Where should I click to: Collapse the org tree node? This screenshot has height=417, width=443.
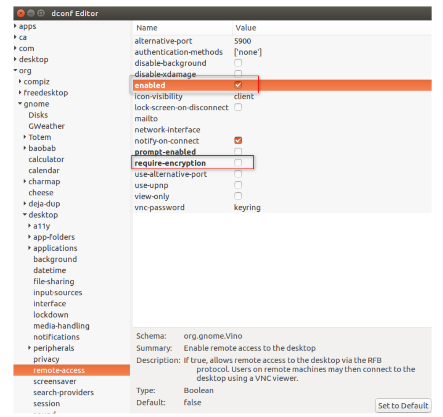pyautogui.click(x=15, y=70)
